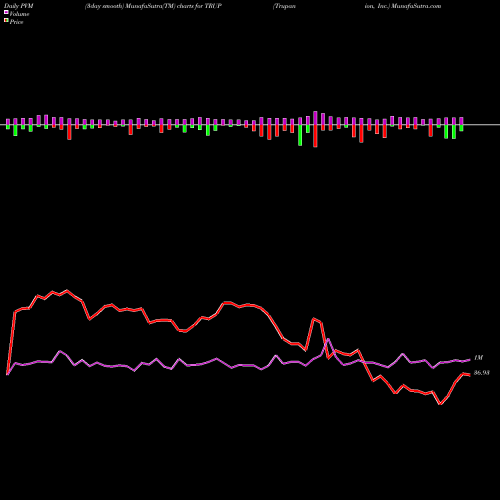Click the 86.93 price value label
500x500 pixels.
[x=482, y=373]
